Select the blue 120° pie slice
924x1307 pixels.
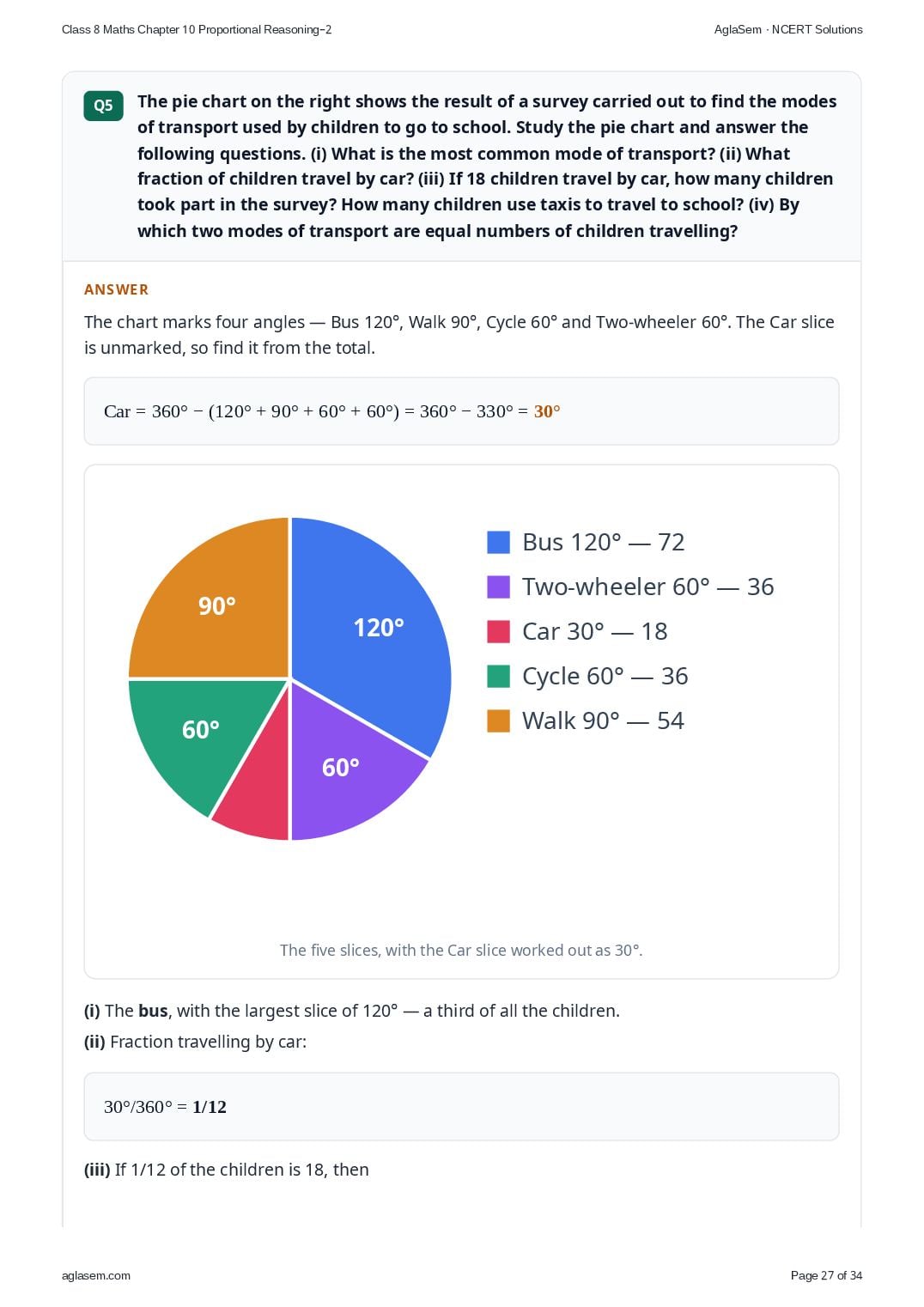click(374, 631)
